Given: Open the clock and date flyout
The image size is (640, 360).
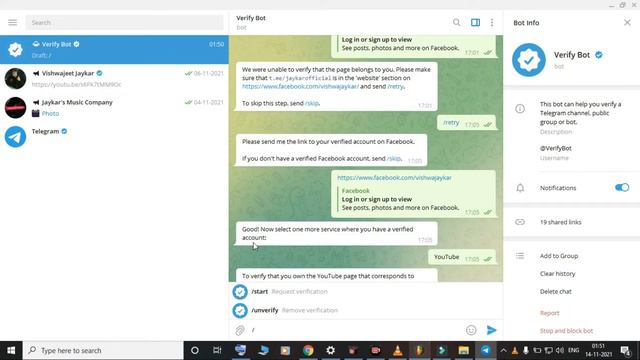Looking at the screenshot, I should click(598, 350).
